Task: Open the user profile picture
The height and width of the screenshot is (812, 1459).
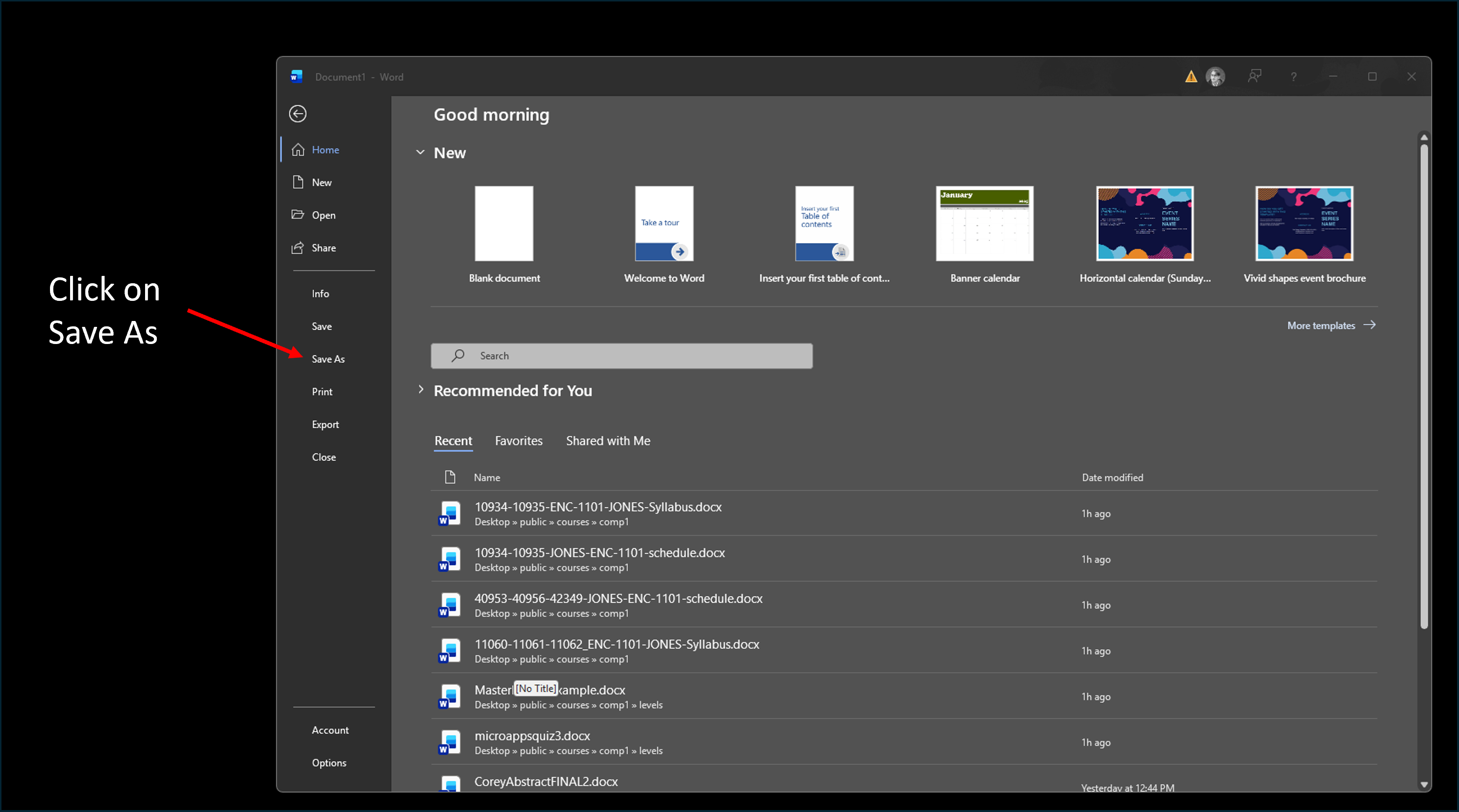Action: pyautogui.click(x=1215, y=76)
